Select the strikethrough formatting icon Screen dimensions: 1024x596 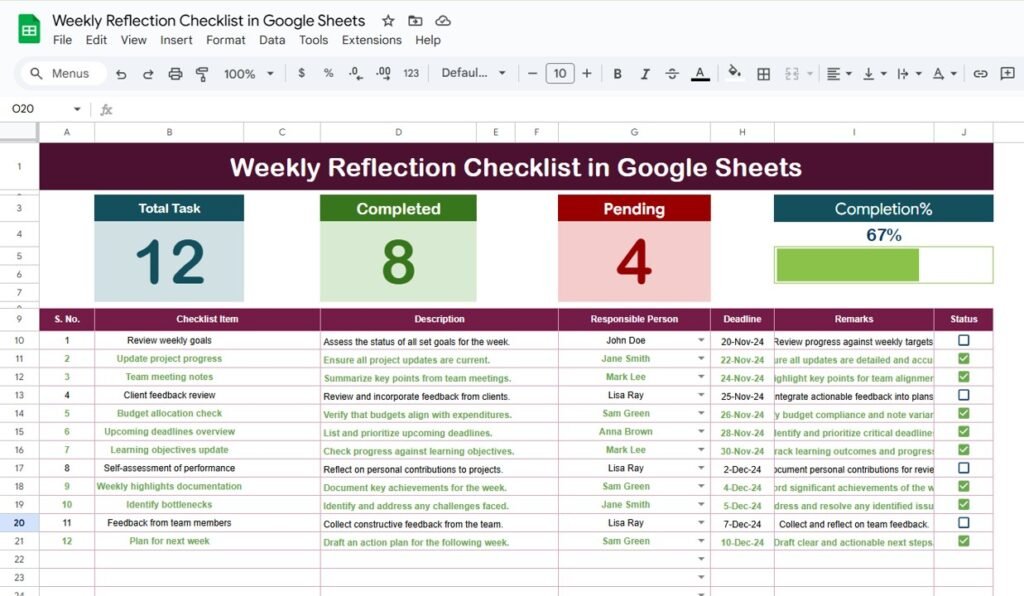coord(672,73)
